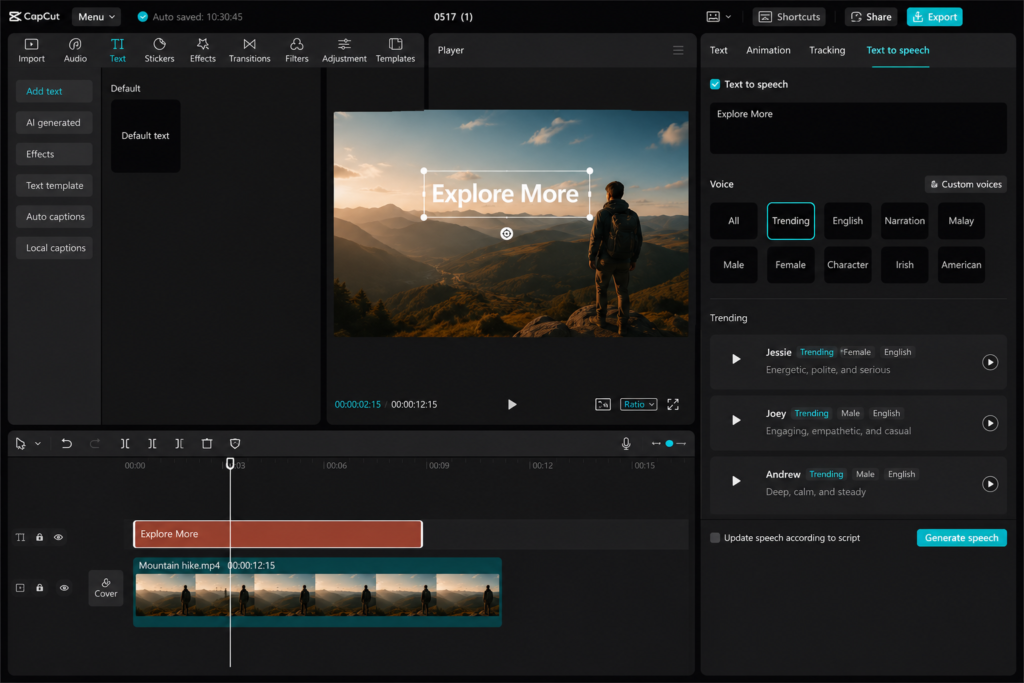1024x683 pixels.
Task: Select the Explore More clip on timeline
Action: click(278, 534)
